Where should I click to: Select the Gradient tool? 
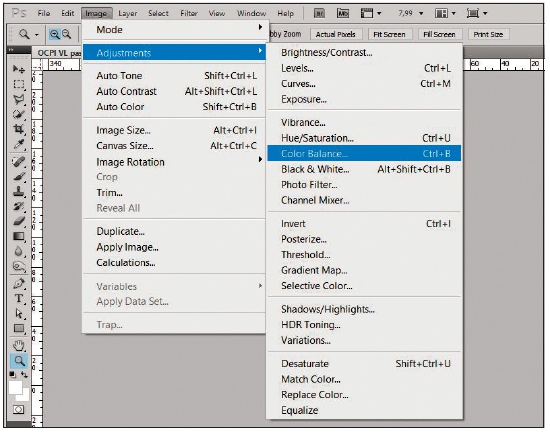19,236
